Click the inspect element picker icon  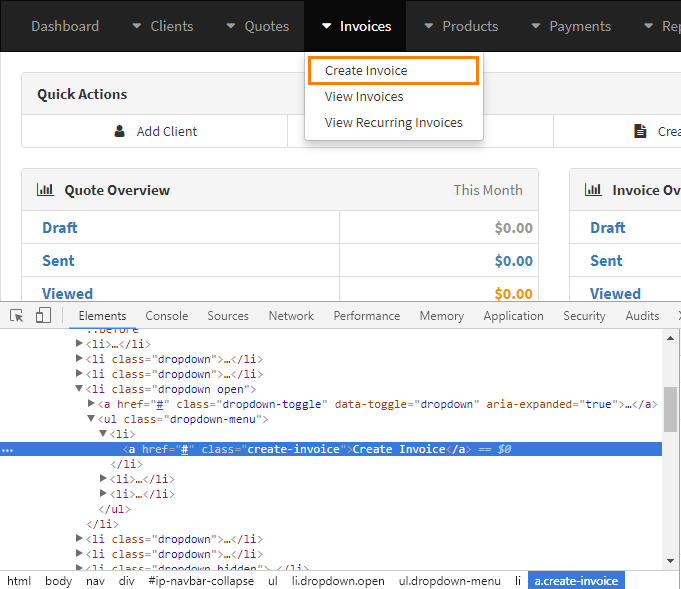(17, 315)
